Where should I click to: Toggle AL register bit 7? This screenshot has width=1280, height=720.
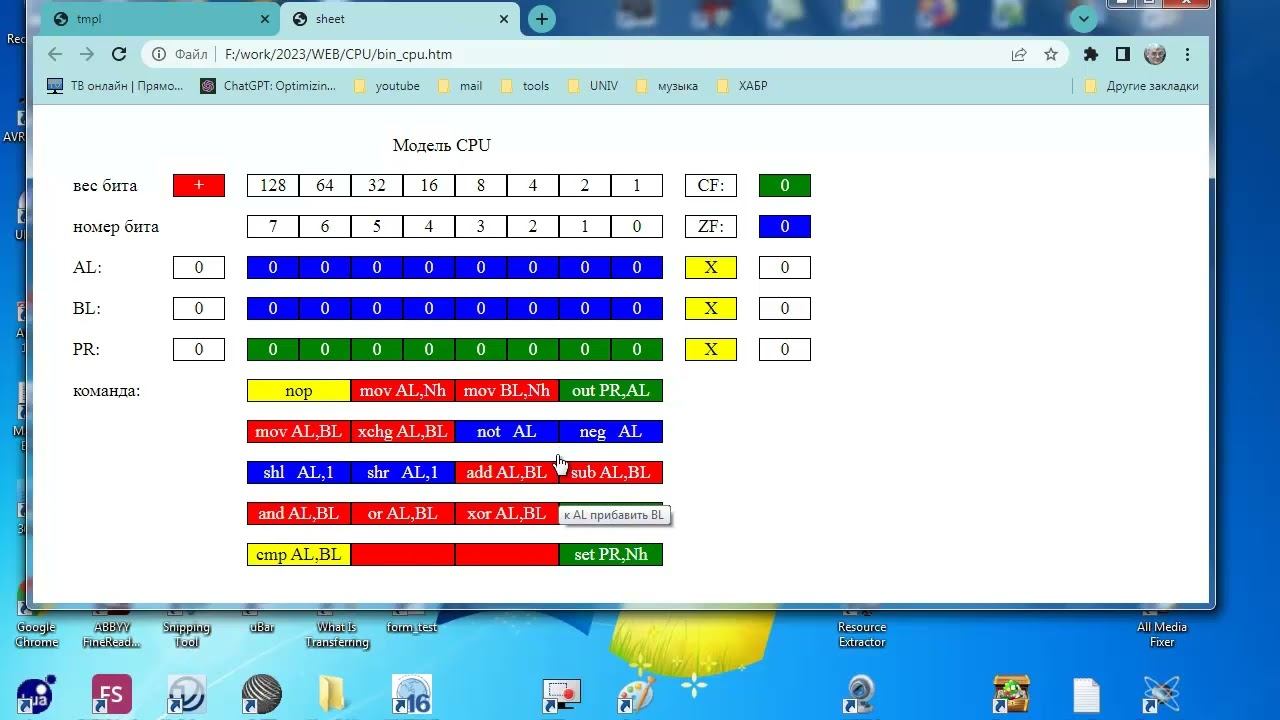click(273, 268)
